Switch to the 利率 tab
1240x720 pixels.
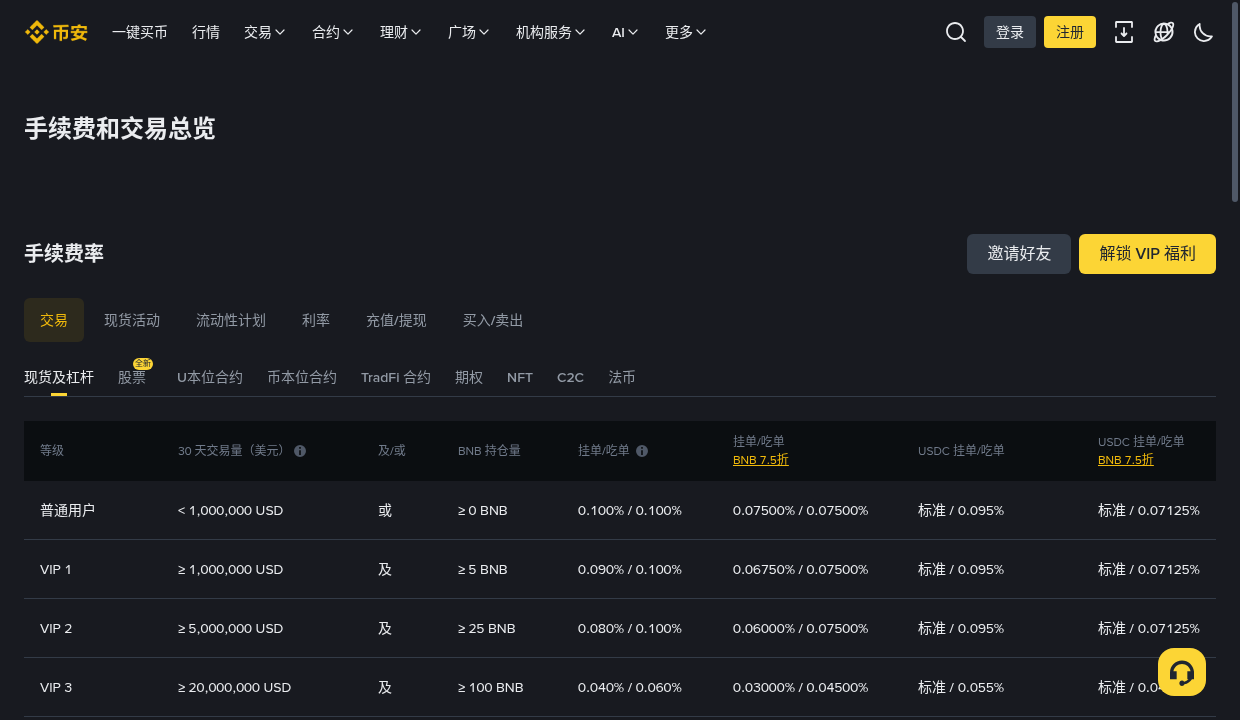[x=316, y=320]
